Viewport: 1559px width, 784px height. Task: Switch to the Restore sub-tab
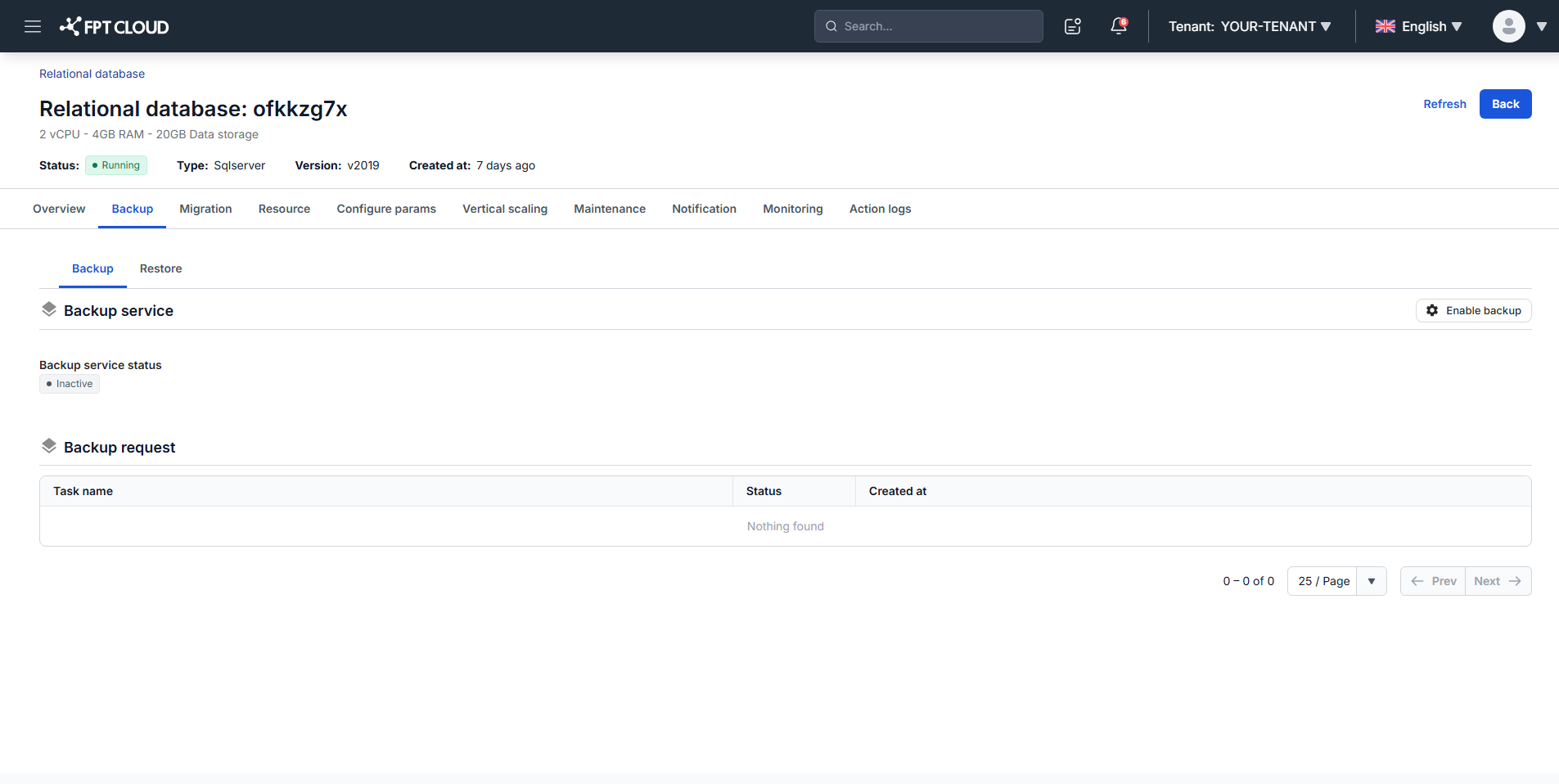pyautogui.click(x=160, y=268)
